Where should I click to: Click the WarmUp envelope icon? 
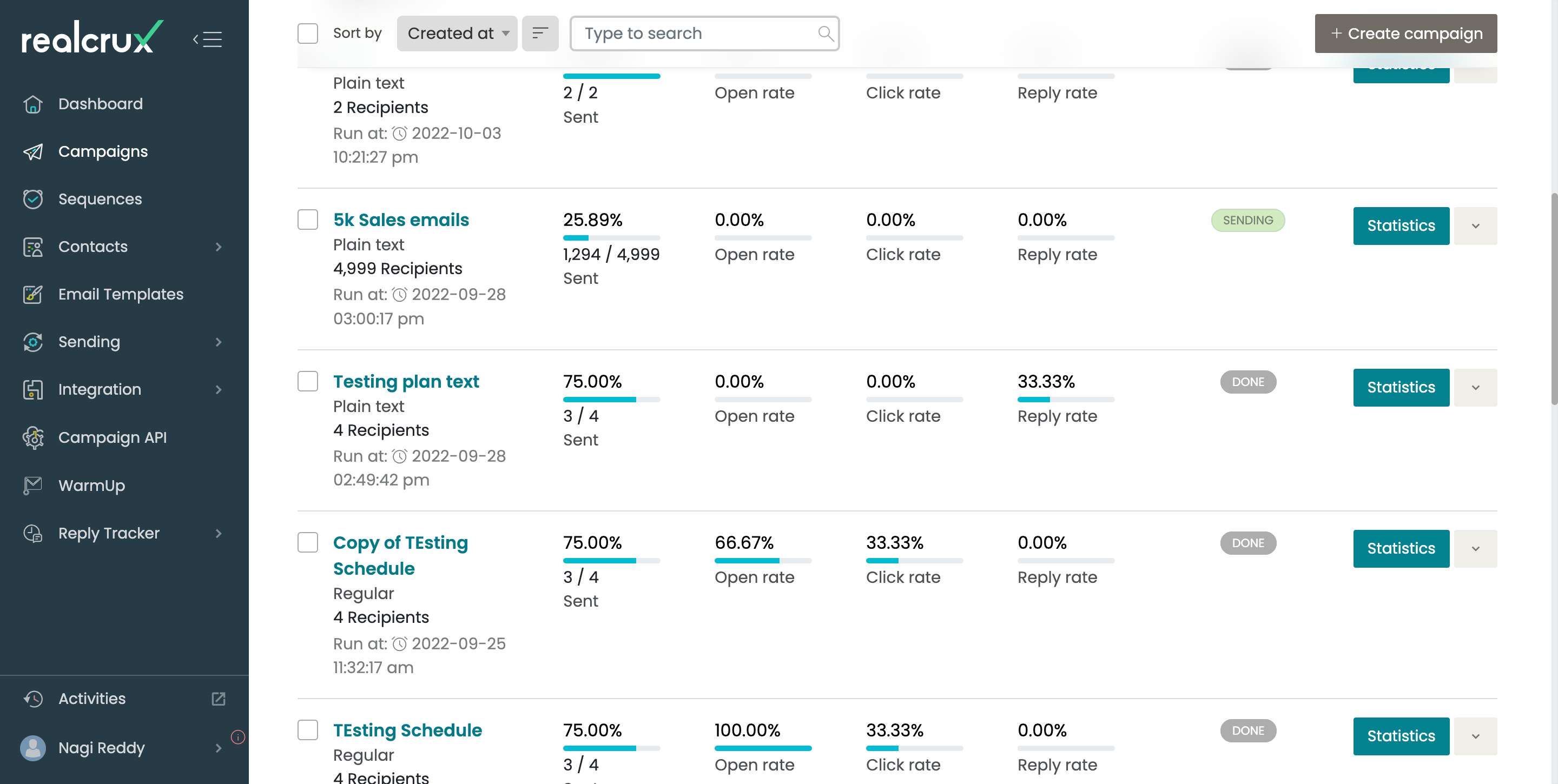tap(32, 486)
